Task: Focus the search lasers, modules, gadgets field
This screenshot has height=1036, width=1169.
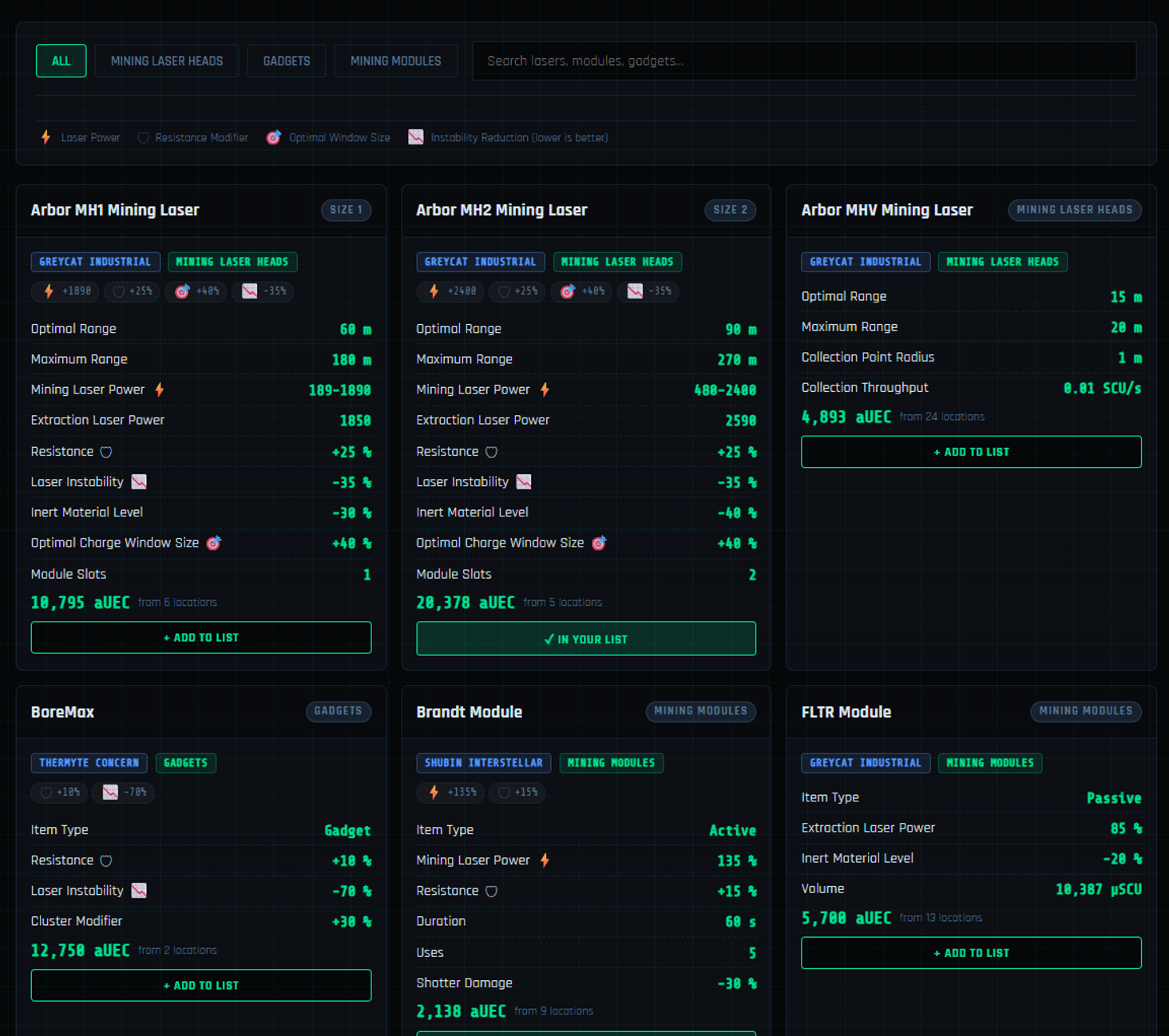Action: 804,61
